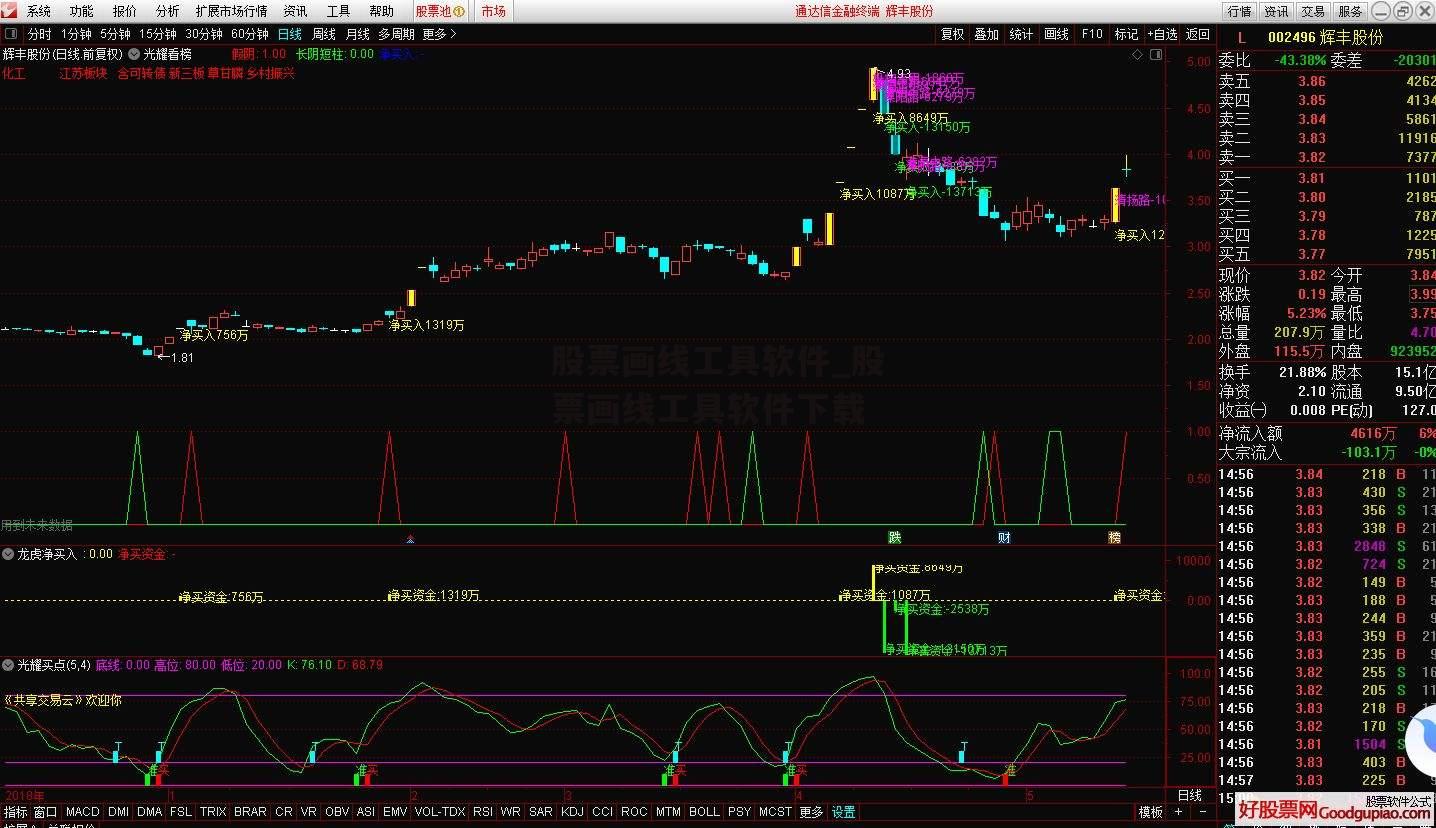Viewport: 1436px width, 828px height.
Task: Select the 15分钟 period
Action: click(x=158, y=34)
